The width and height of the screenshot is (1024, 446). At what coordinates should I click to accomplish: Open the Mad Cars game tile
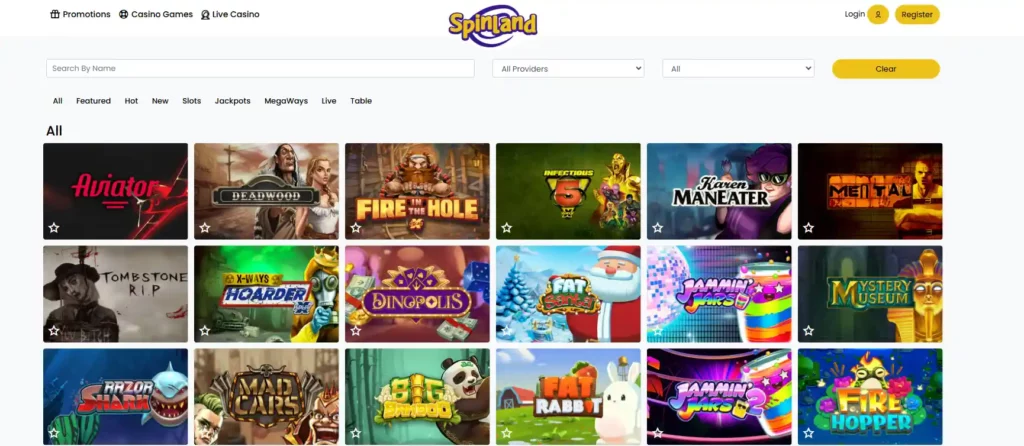[x=266, y=396]
